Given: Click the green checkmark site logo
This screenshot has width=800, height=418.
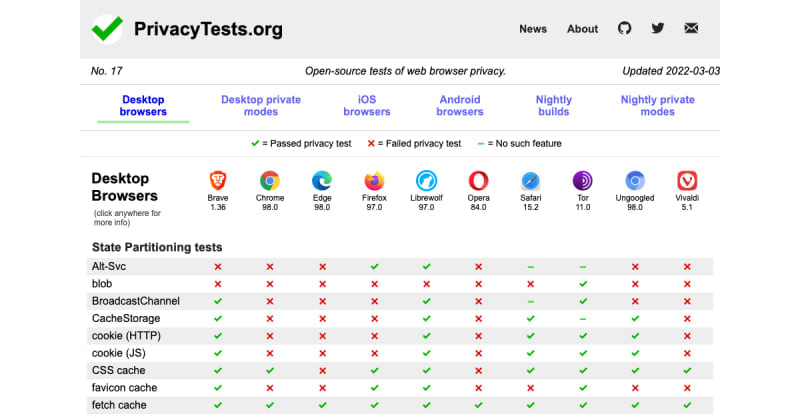Looking at the screenshot, I should [x=106, y=28].
